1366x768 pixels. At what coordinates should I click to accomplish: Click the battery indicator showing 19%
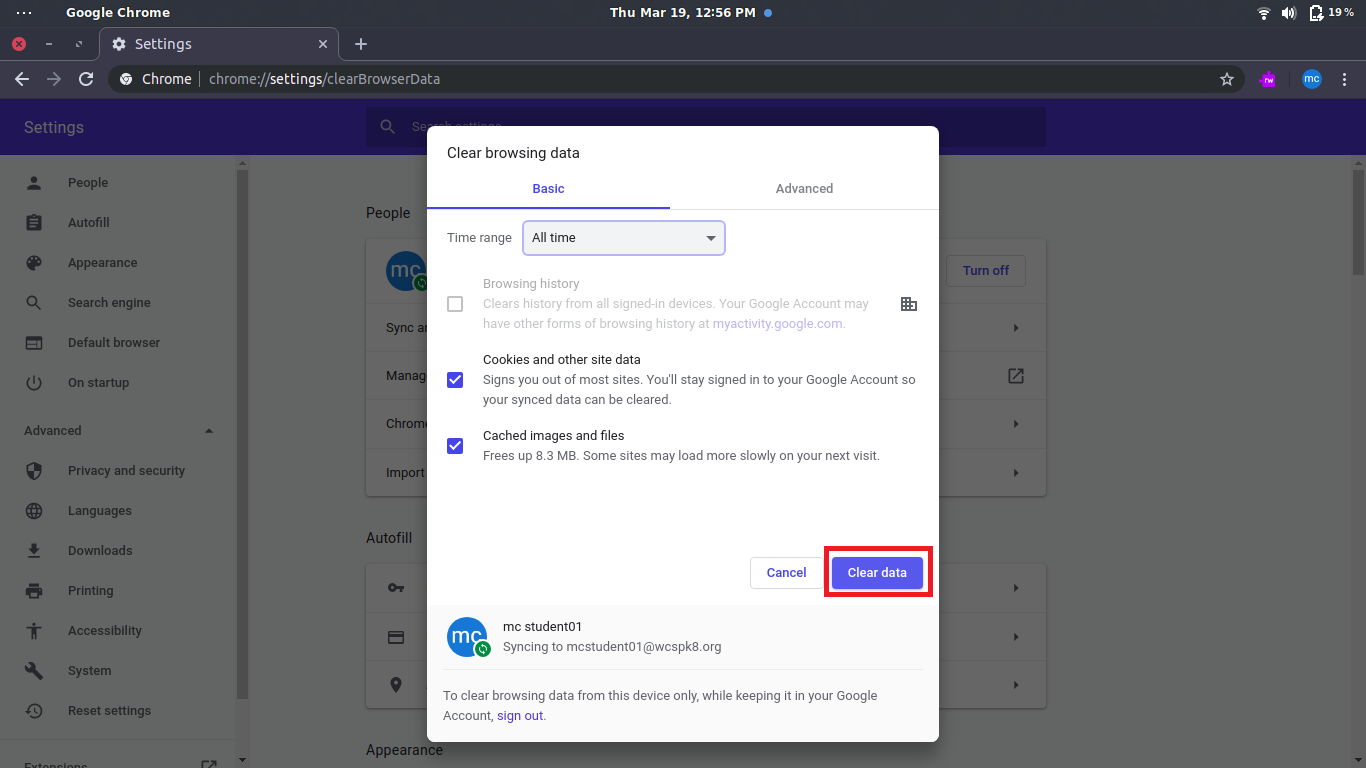[x=1332, y=13]
